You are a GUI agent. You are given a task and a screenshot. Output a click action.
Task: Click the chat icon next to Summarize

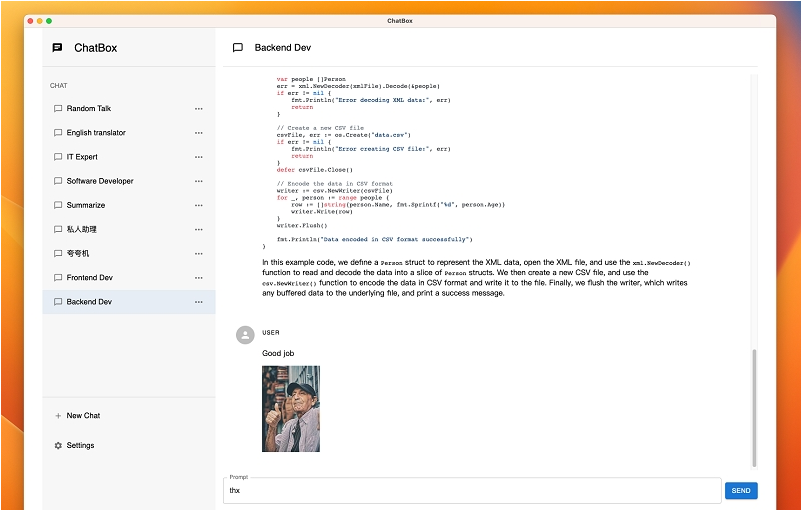(58, 205)
